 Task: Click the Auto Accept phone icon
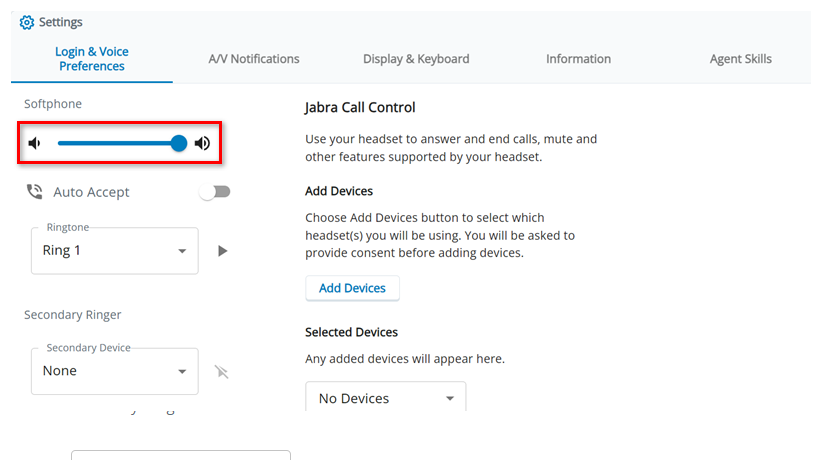(35, 192)
